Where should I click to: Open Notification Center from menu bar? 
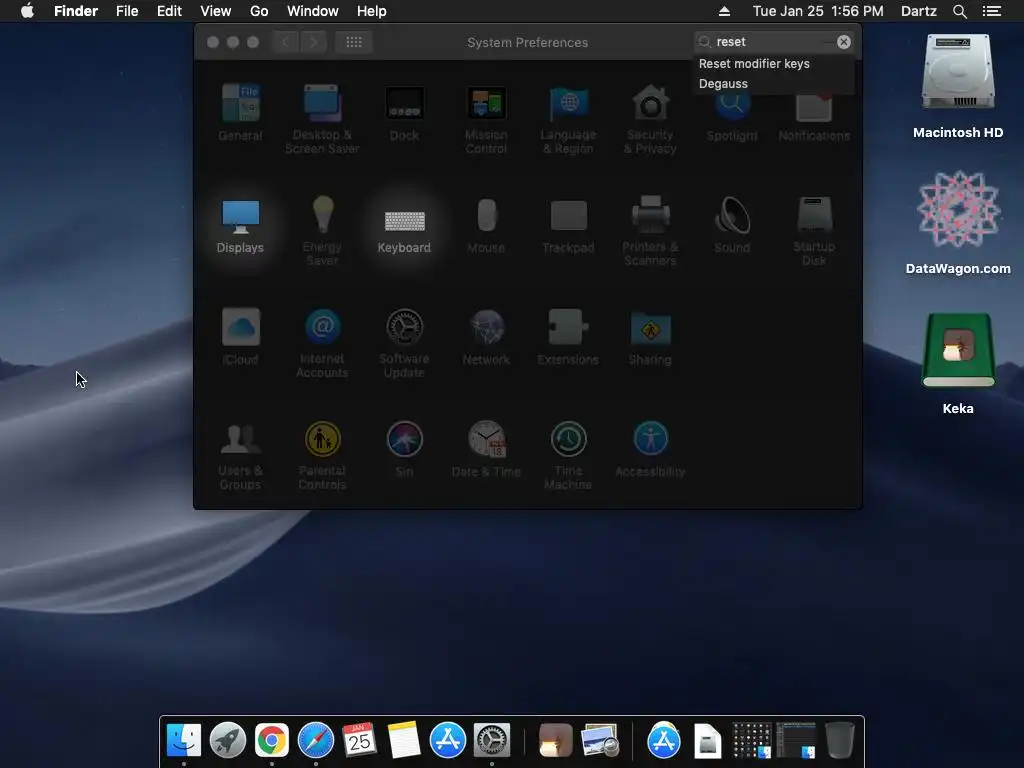[x=992, y=11]
